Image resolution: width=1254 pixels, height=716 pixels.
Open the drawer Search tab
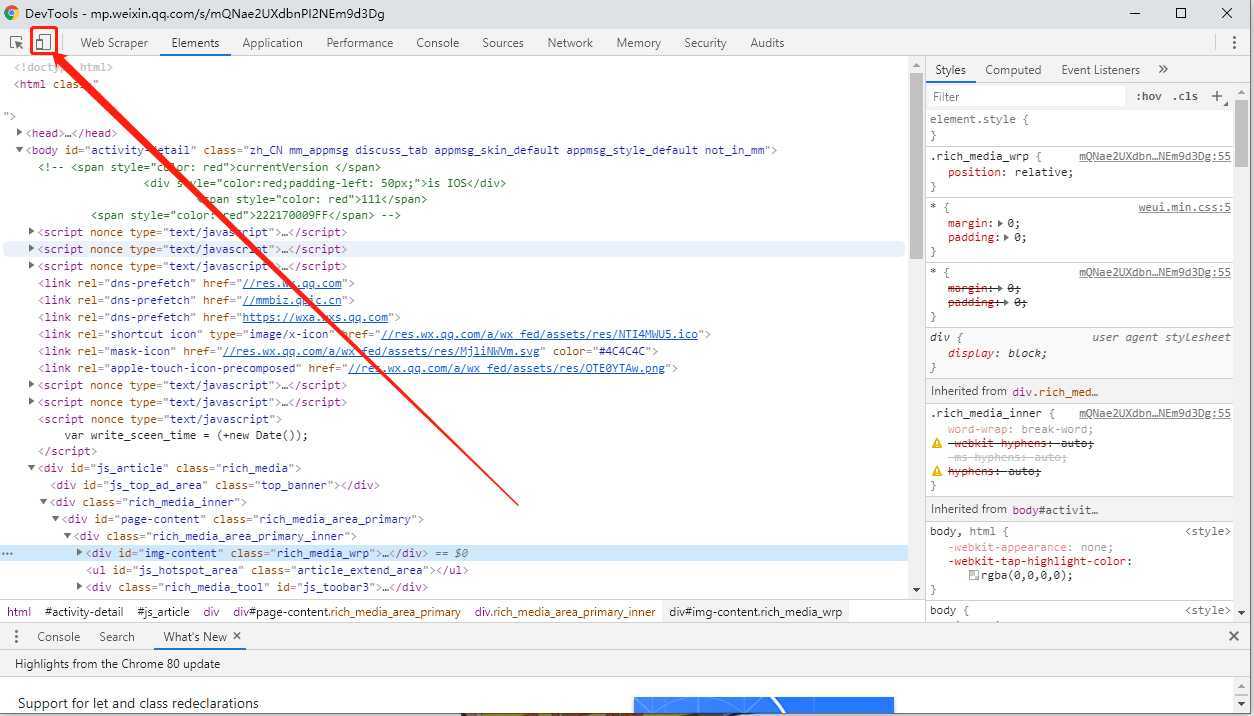117,637
